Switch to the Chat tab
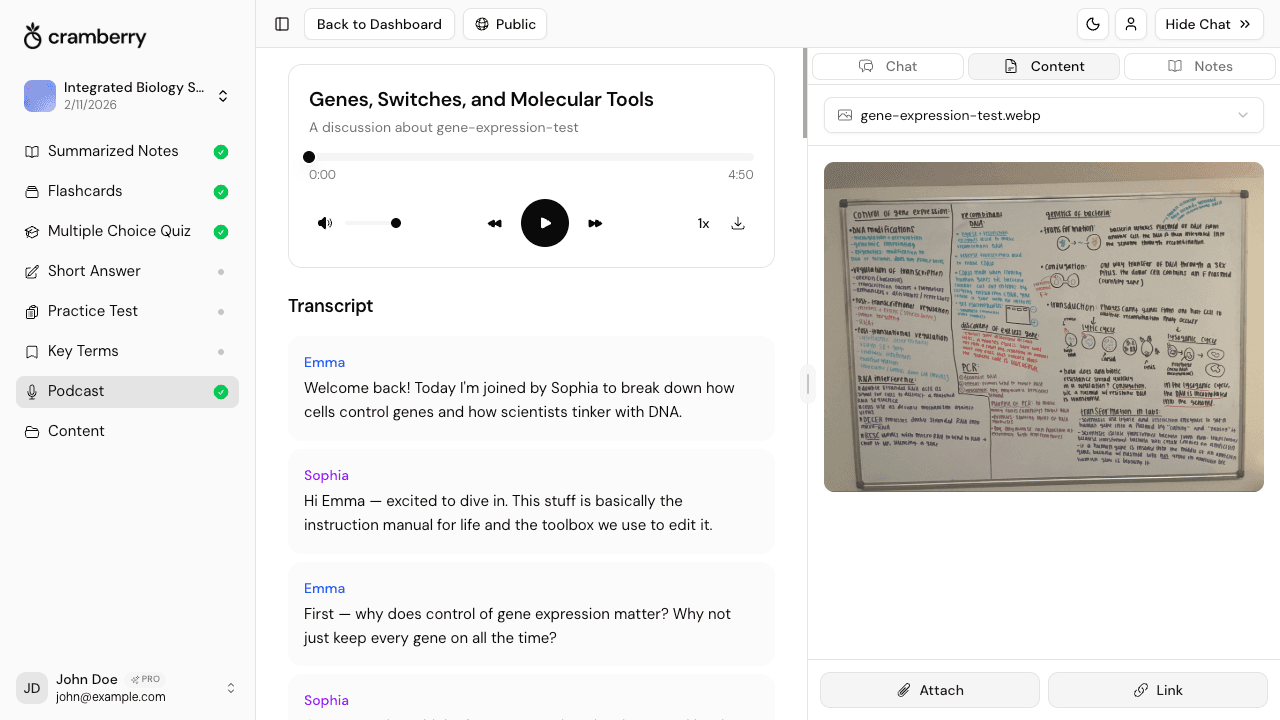The width and height of the screenshot is (1280, 720). 887,66
